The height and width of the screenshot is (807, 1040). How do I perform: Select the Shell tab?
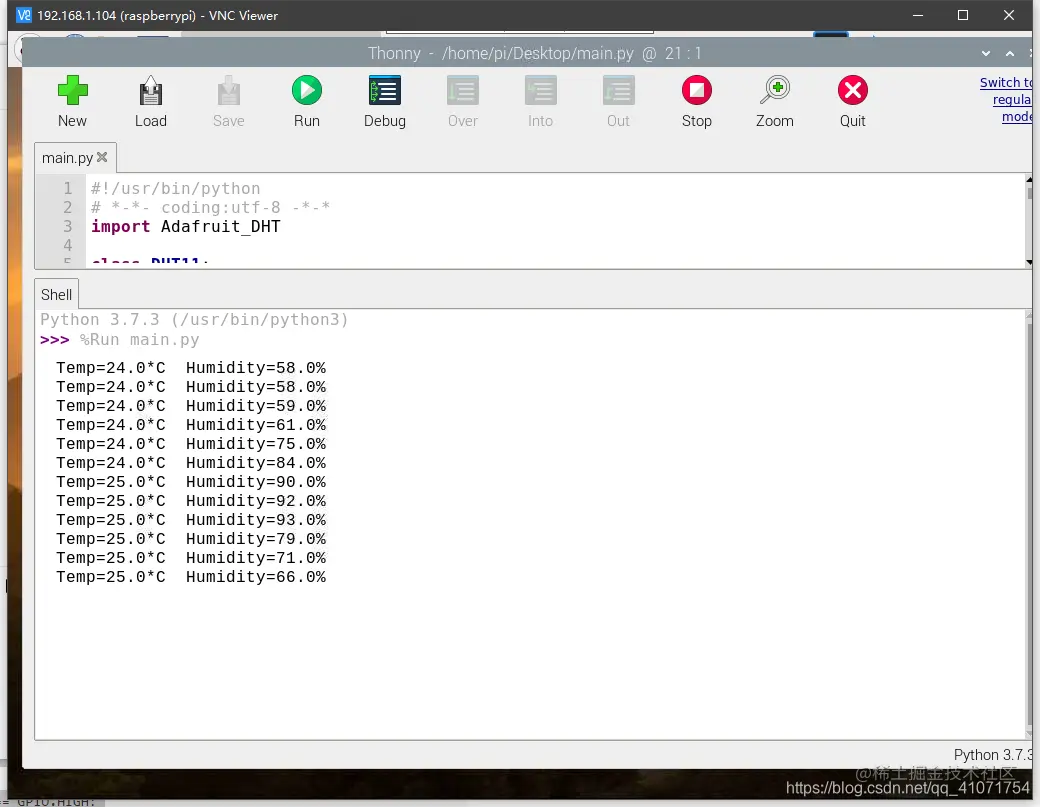coord(56,294)
